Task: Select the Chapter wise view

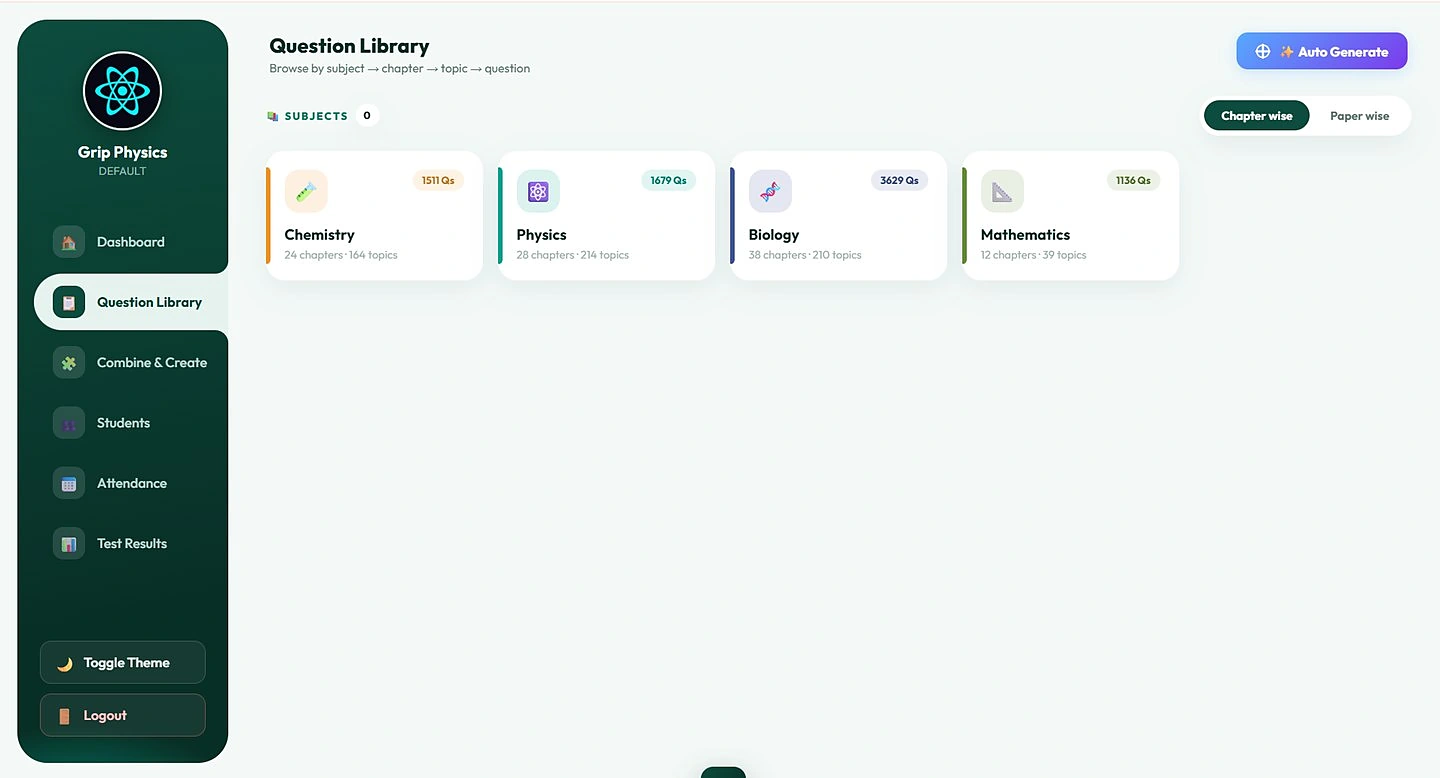Action: coord(1257,116)
